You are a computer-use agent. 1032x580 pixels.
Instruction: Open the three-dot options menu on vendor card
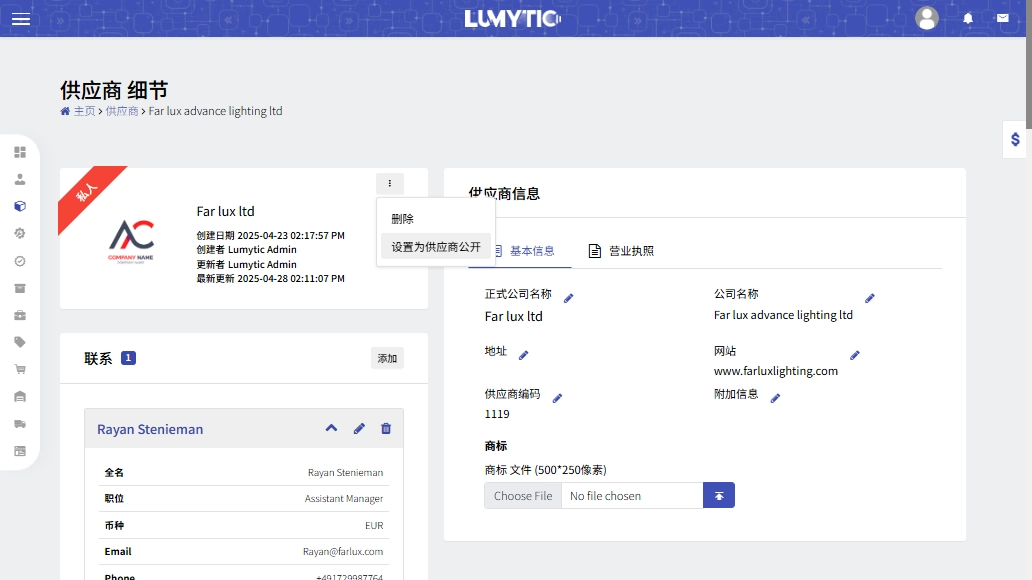388,183
